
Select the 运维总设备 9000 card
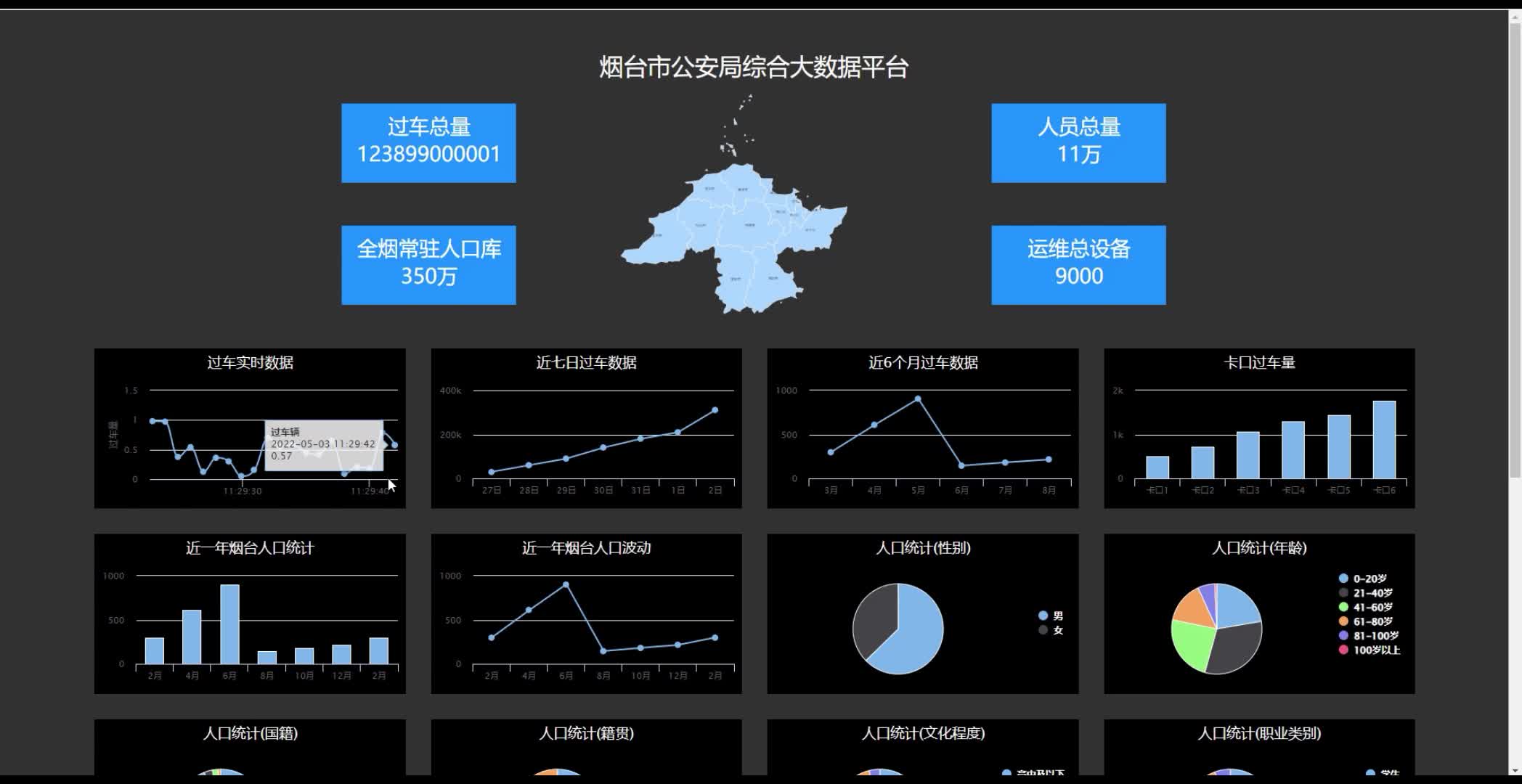point(1078,265)
